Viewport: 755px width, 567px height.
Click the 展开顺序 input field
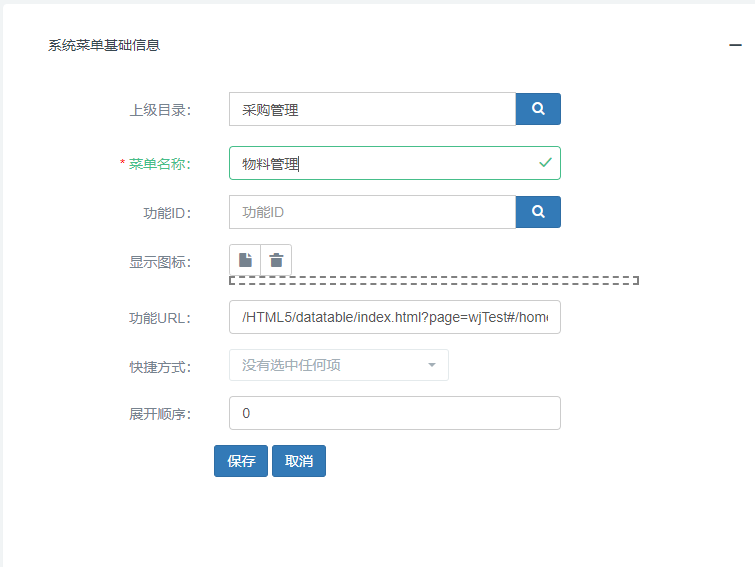395,413
